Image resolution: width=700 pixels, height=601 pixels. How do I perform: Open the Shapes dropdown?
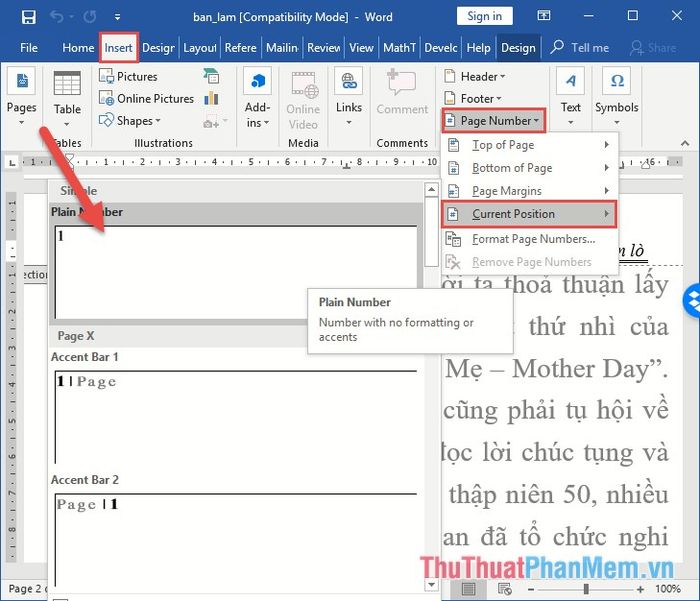130,121
